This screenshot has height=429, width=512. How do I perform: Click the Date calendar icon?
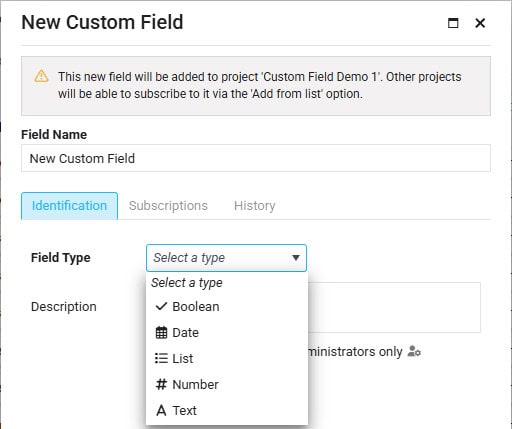[161, 332]
